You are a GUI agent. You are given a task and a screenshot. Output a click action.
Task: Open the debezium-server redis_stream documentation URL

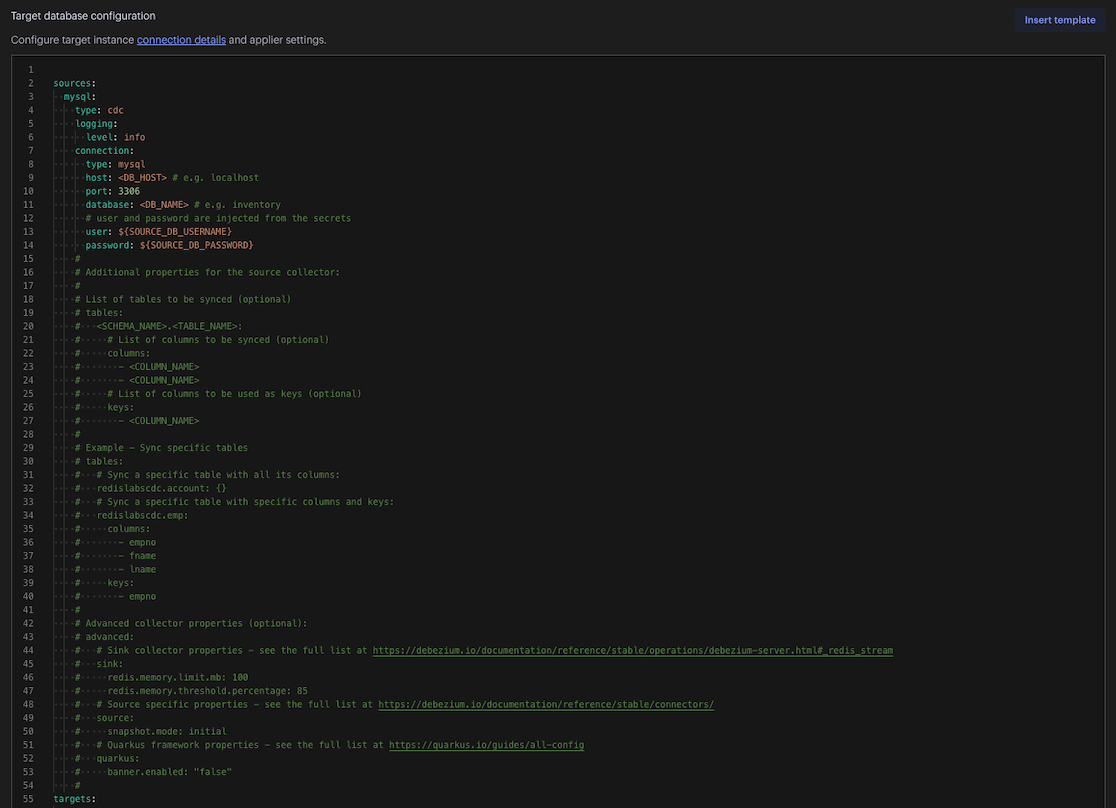click(632, 650)
